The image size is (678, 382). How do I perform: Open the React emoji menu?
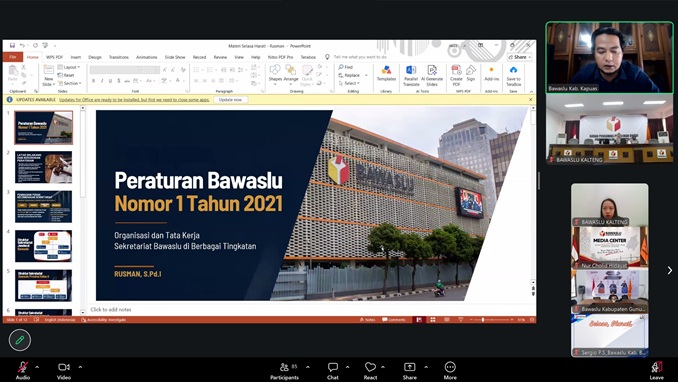[370, 370]
